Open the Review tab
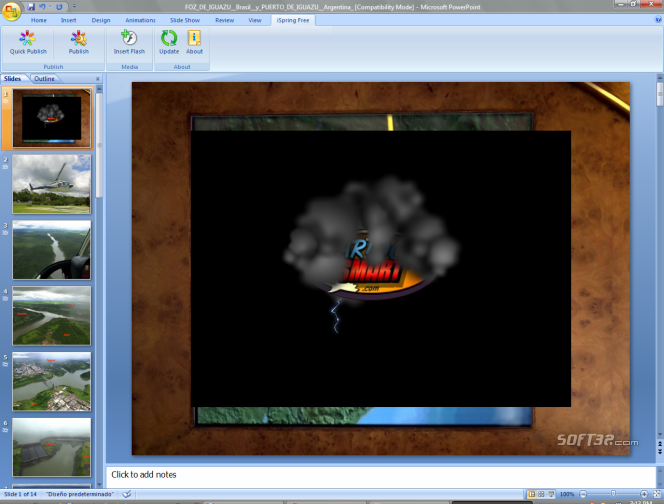Screen dimensions: 664x504 [224, 20]
